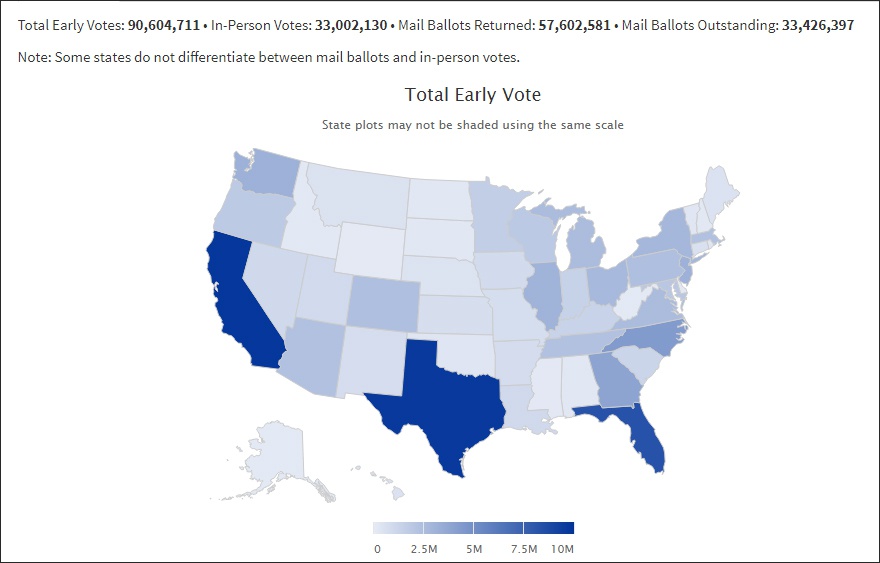Click the lightest 0–2.5M legend segment
The height and width of the screenshot is (563, 880).
[x=398, y=528]
